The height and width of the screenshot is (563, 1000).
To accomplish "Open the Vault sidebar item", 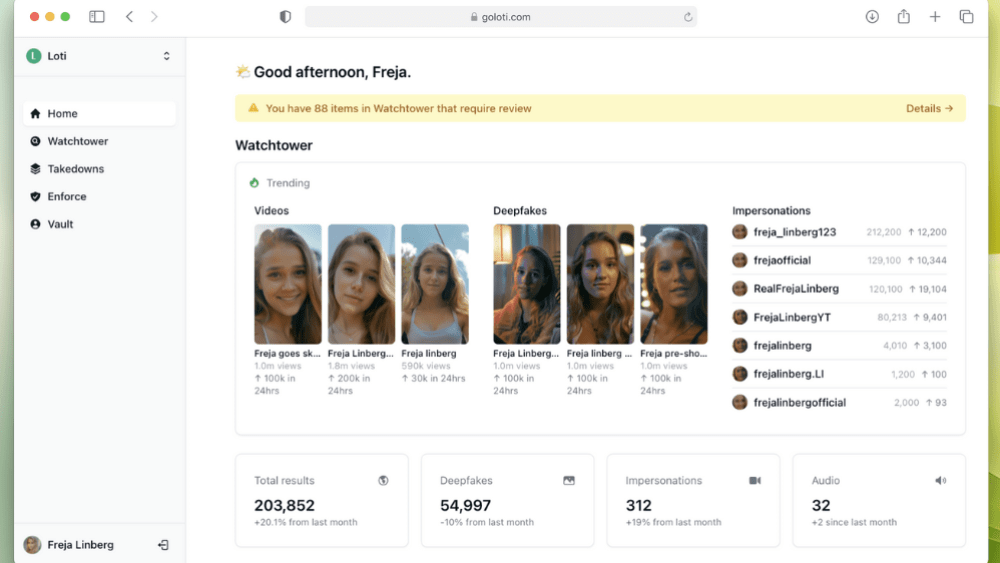I will (60, 224).
